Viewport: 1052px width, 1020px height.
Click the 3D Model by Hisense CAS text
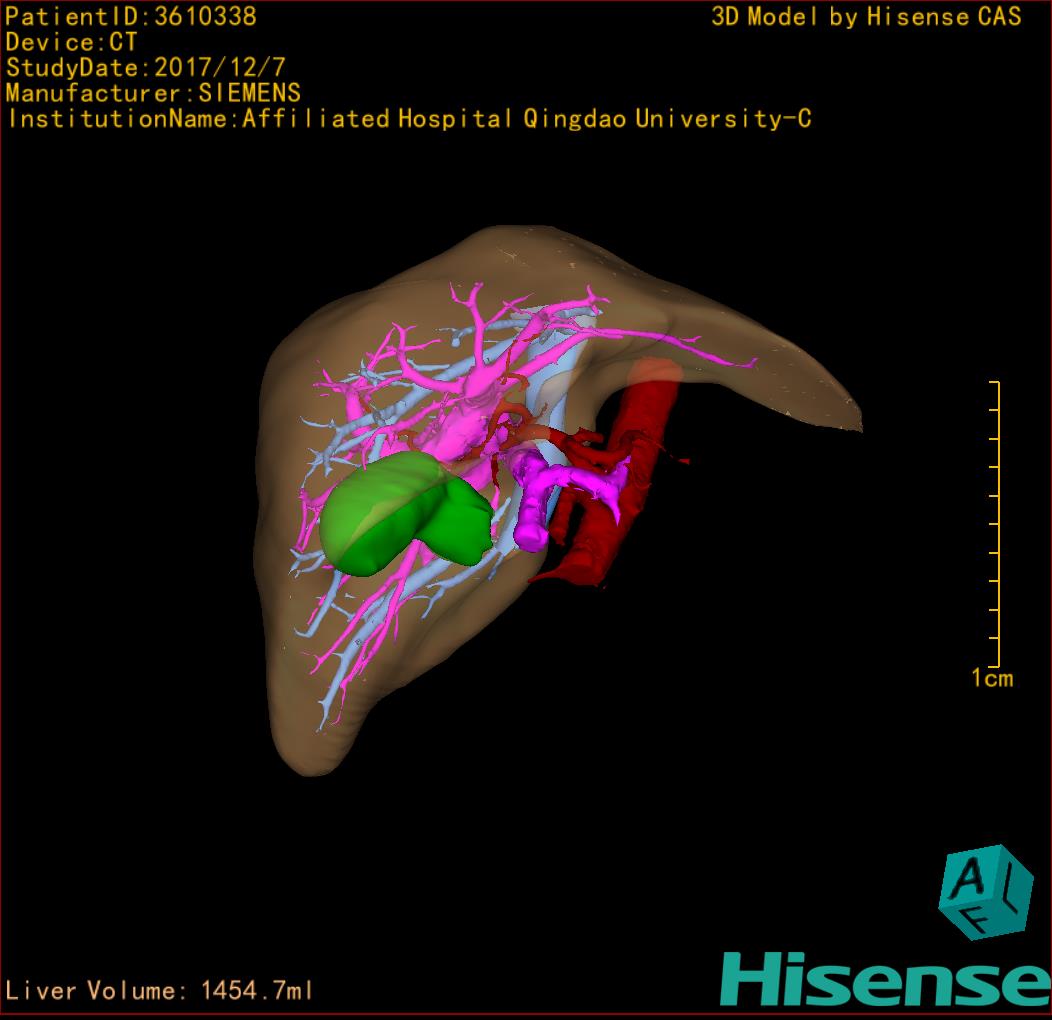point(866,17)
